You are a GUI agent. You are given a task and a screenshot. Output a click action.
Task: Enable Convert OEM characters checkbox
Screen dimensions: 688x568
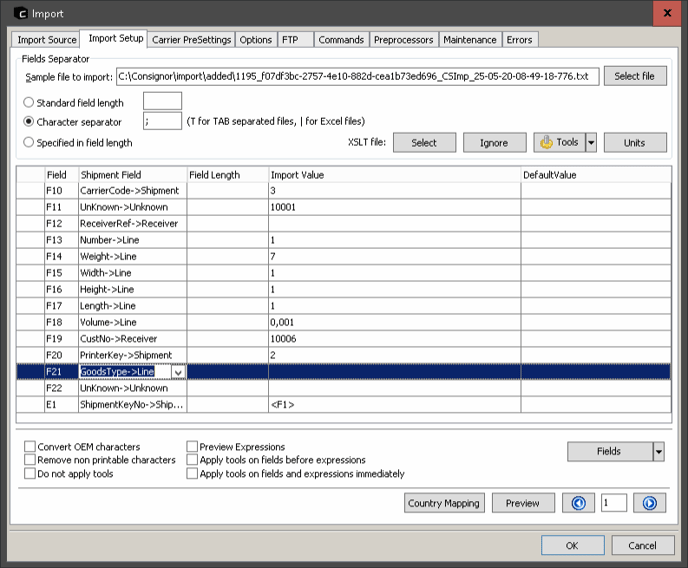(x=30, y=447)
